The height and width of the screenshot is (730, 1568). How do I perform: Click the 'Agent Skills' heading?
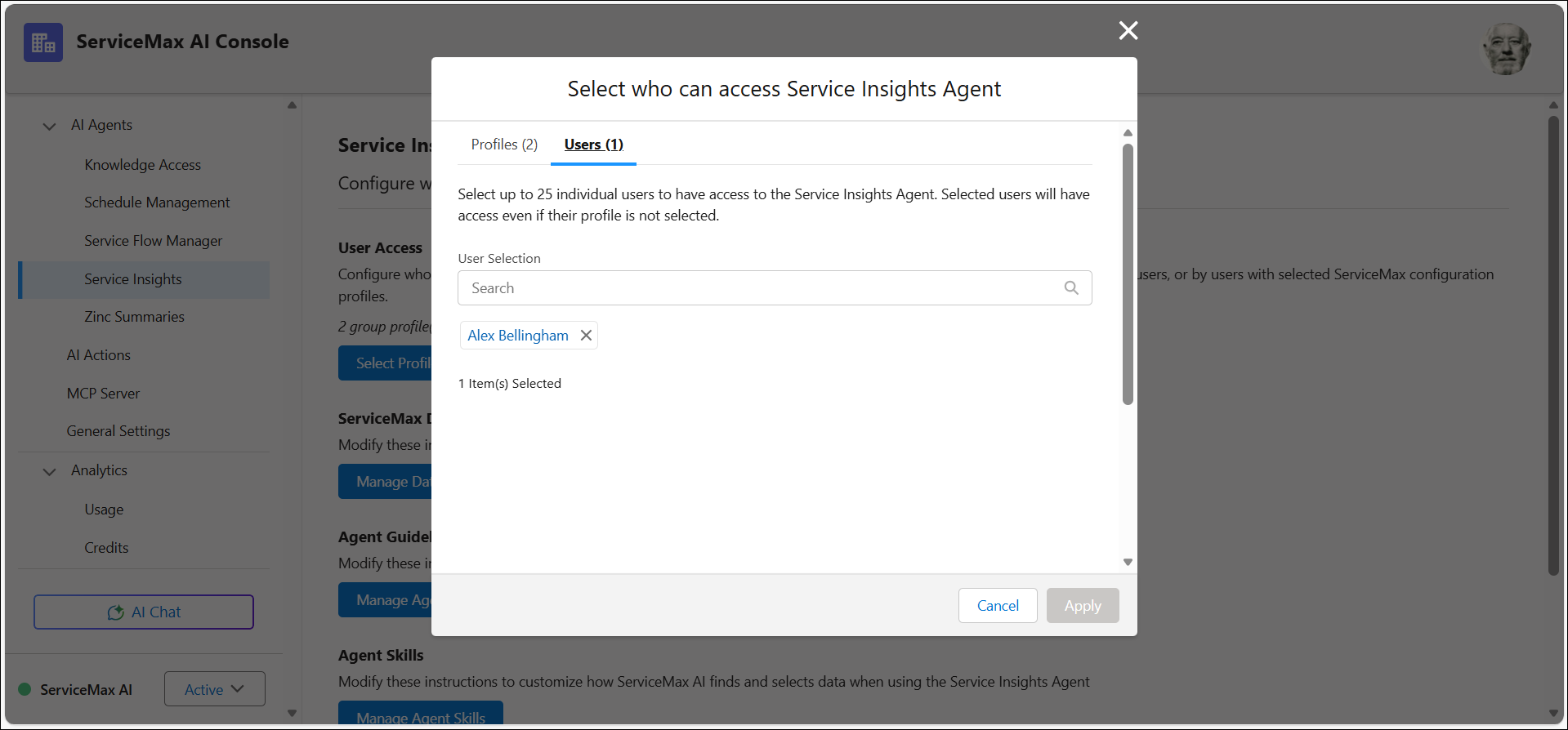click(x=381, y=656)
